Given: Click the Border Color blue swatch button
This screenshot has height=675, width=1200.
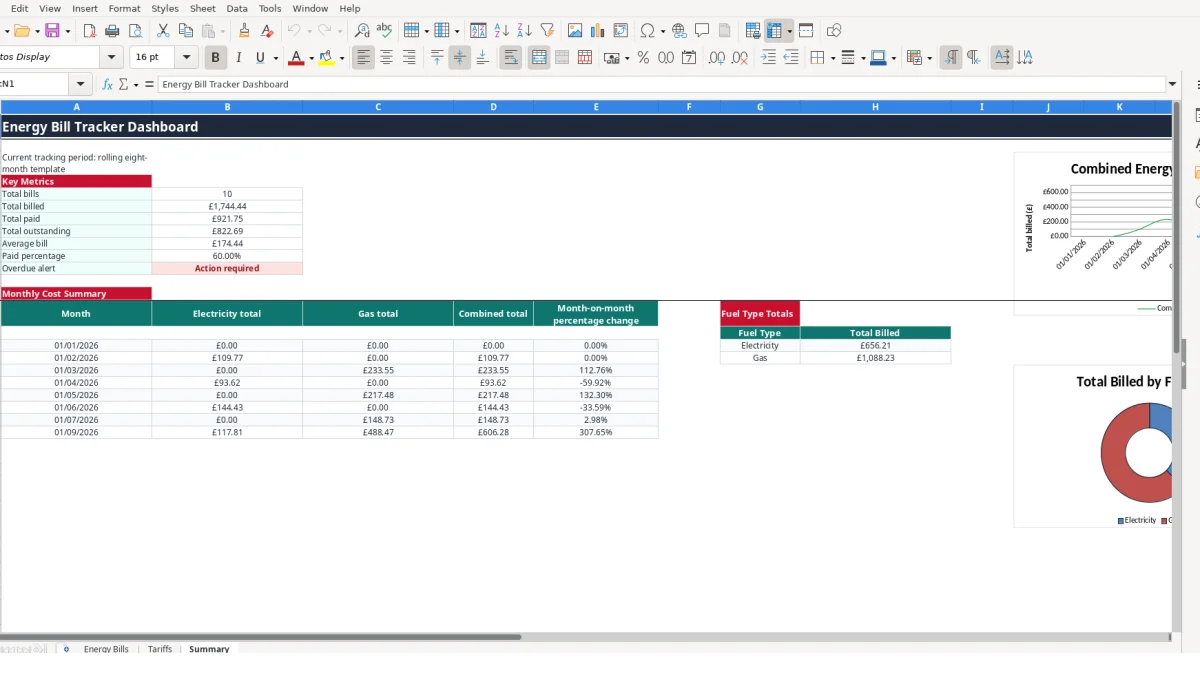Looking at the screenshot, I should click(x=878, y=58).
